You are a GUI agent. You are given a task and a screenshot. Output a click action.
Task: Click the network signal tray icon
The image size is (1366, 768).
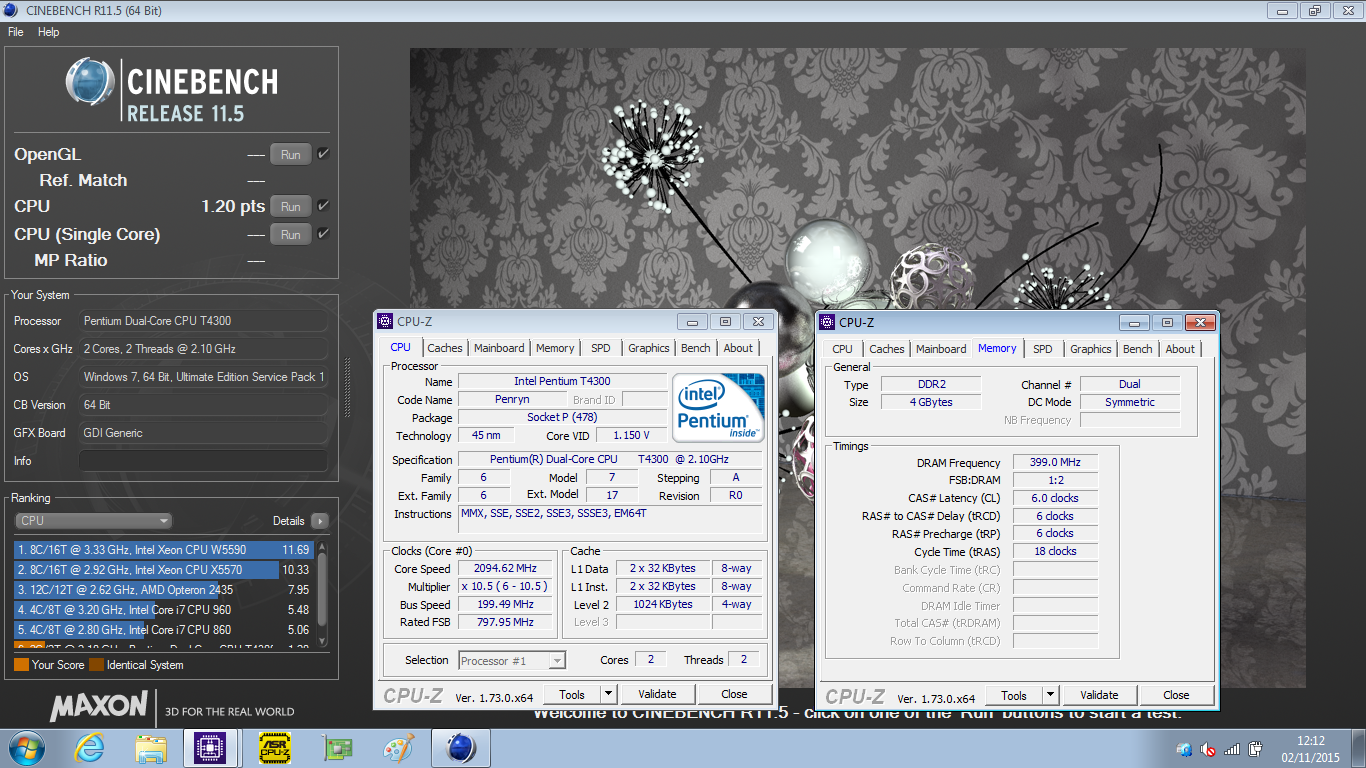(x=1232, y=749)
